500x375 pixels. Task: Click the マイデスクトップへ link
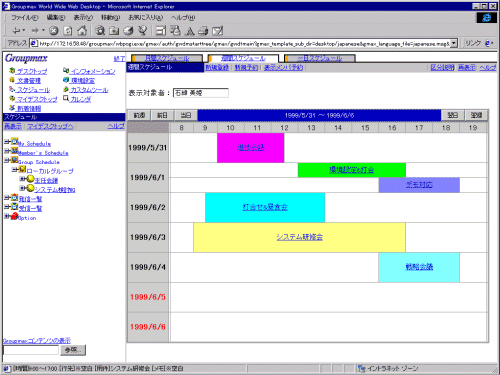pos(51,126)
